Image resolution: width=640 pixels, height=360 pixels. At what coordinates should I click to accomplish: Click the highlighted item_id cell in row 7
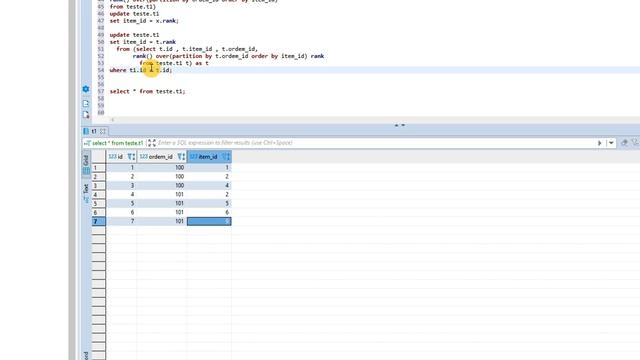point(209,221)
